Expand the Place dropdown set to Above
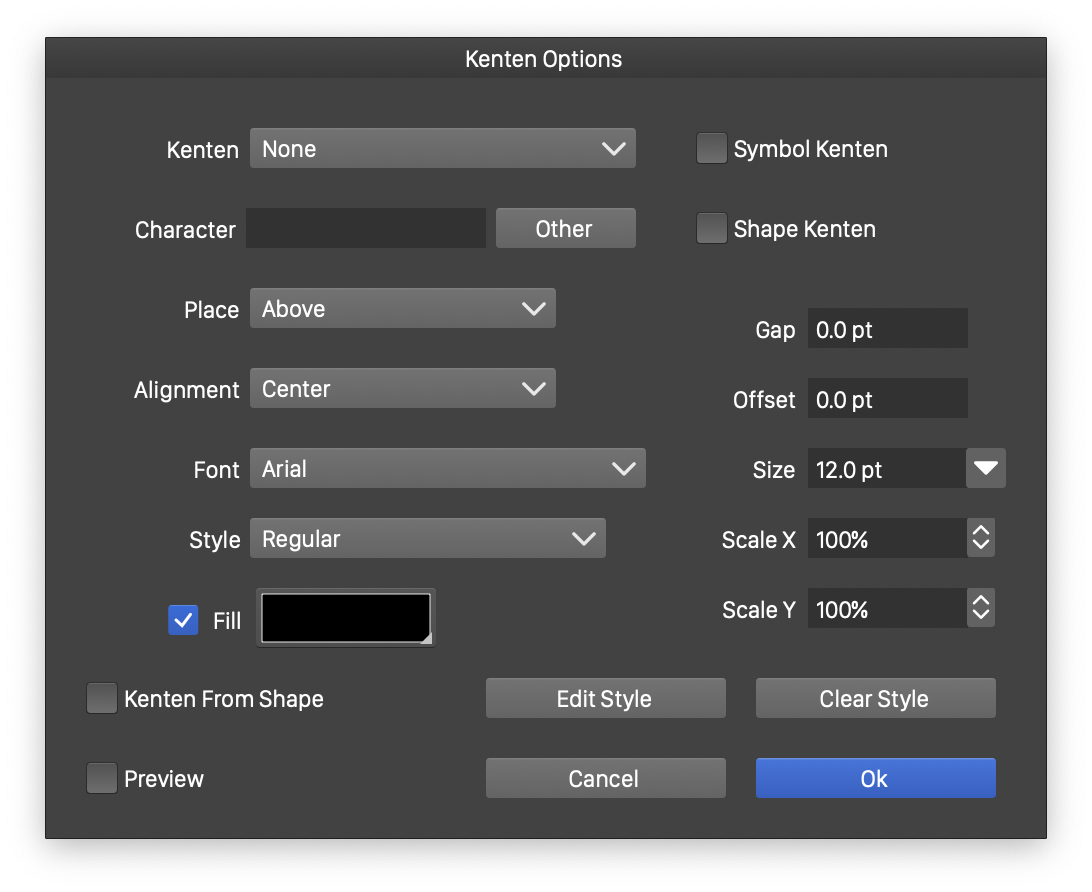 (402, 309)
